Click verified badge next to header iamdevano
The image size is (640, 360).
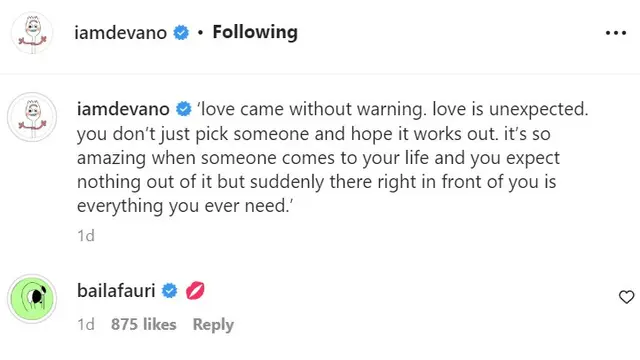point(181,33)
